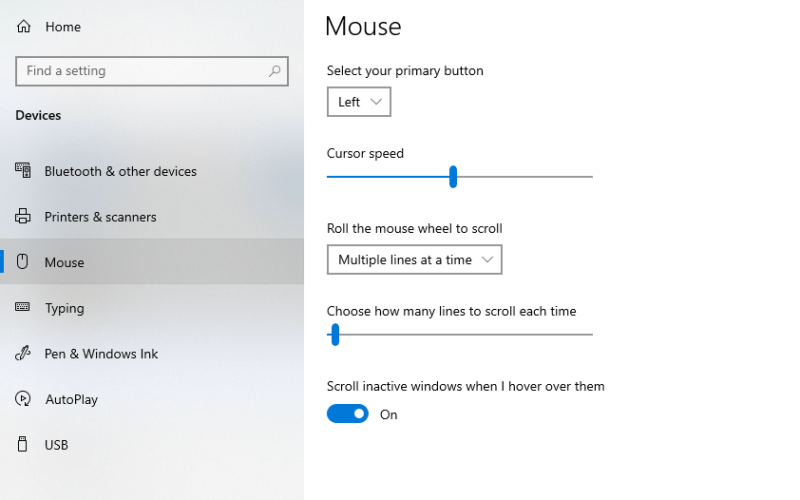Click the search magnifier icon
This screenshot has height=500, width=800.
point(274,71)
